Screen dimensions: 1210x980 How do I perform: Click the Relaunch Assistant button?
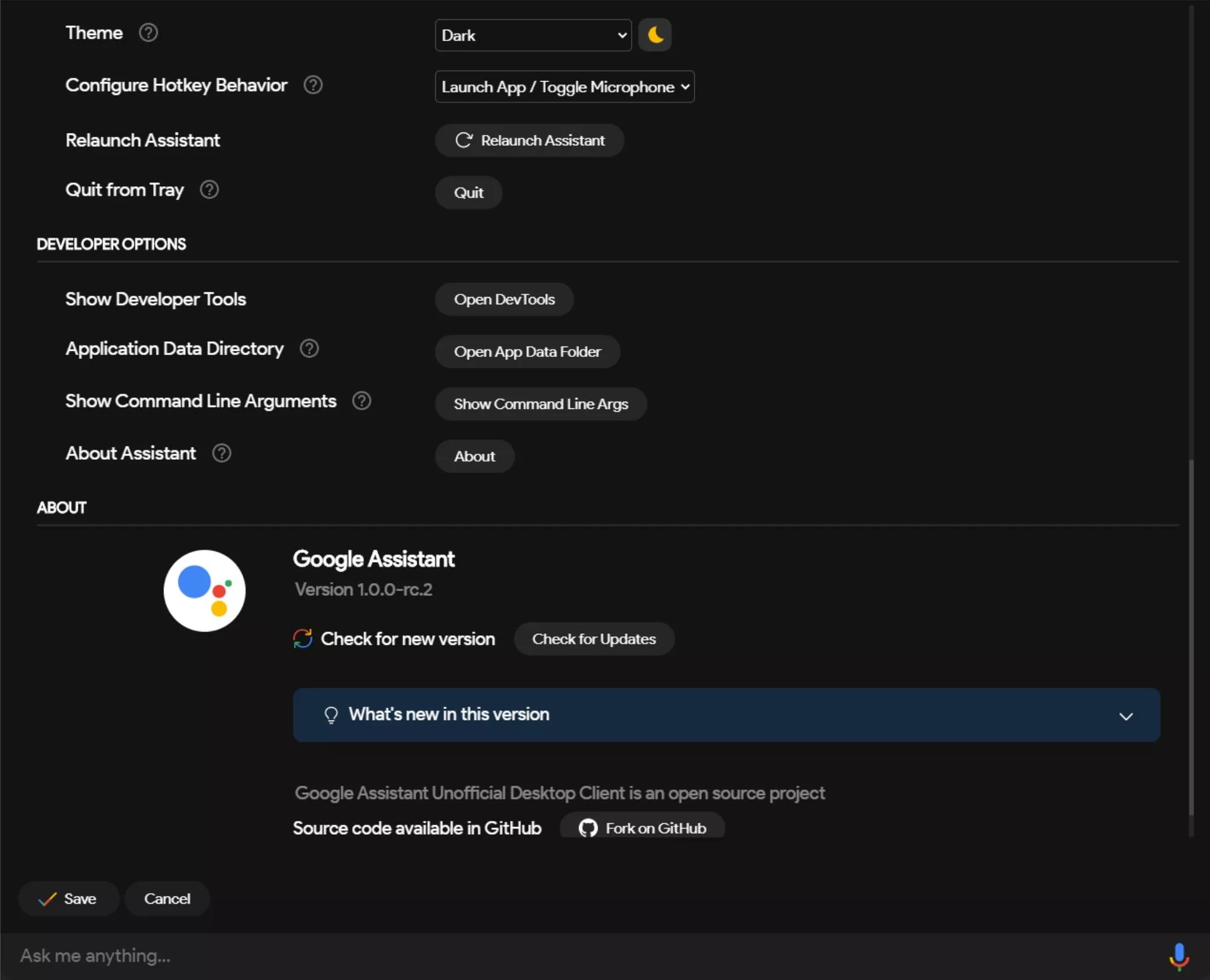(529, 140)
